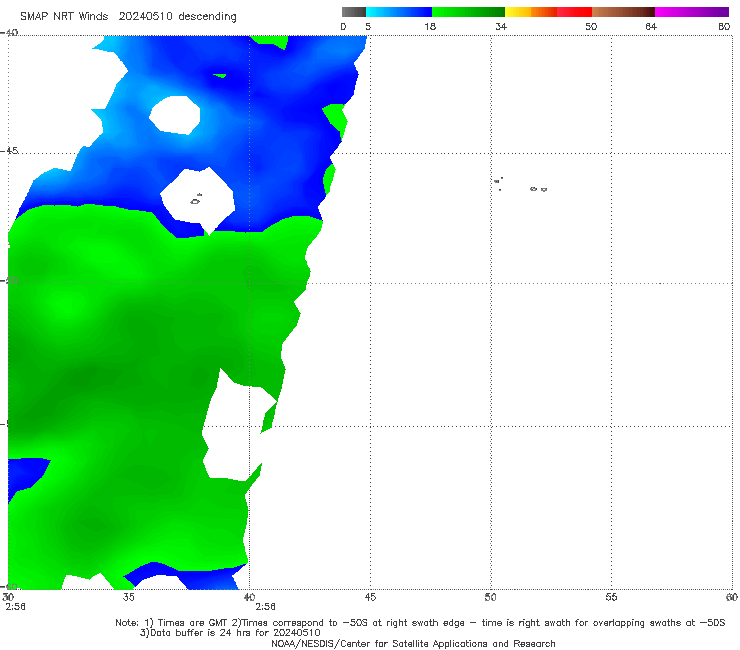Click the longitude axis label '40'

(249, 597)
